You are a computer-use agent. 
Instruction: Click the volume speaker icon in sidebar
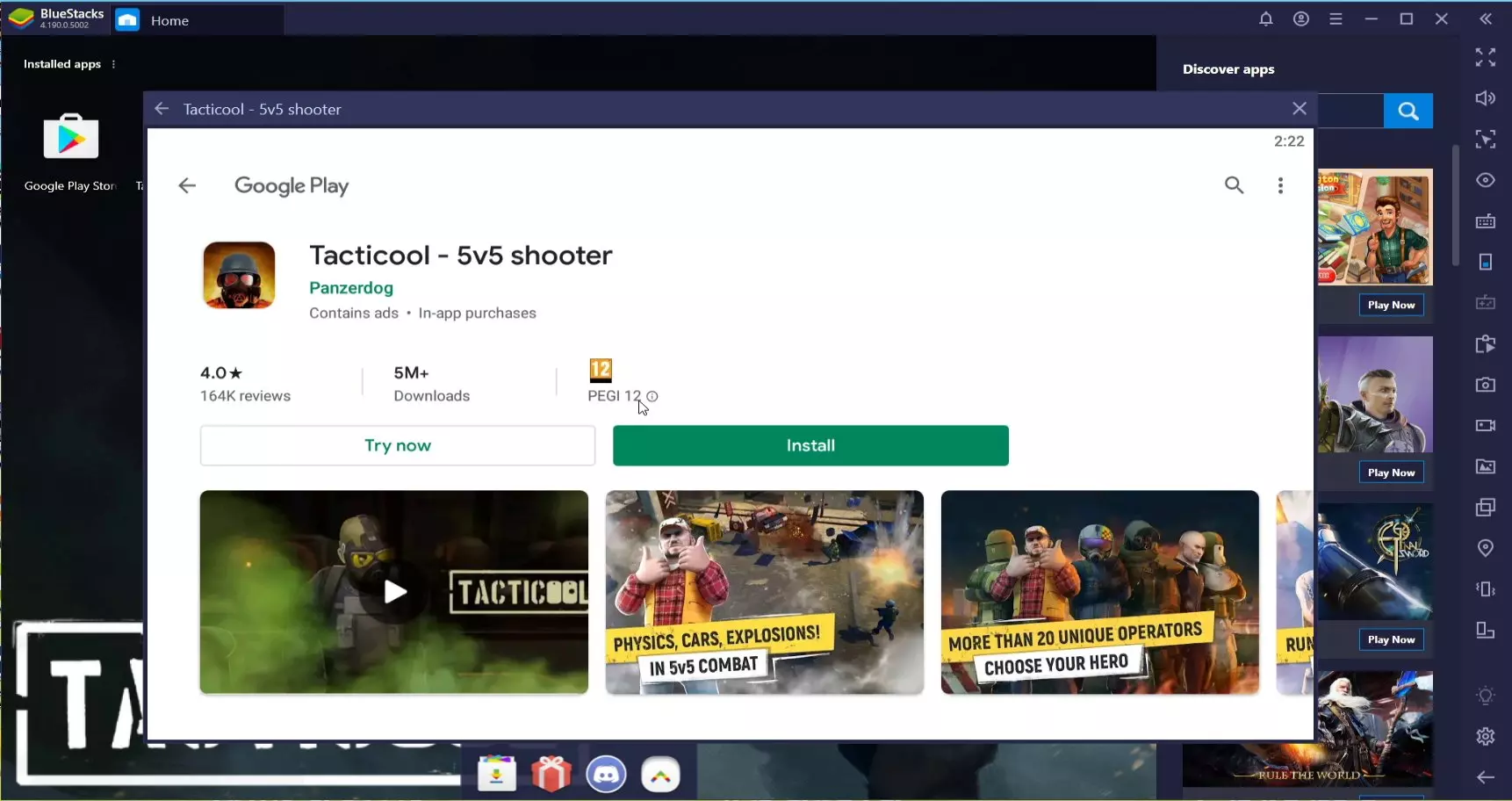[x=1485, y=98]
